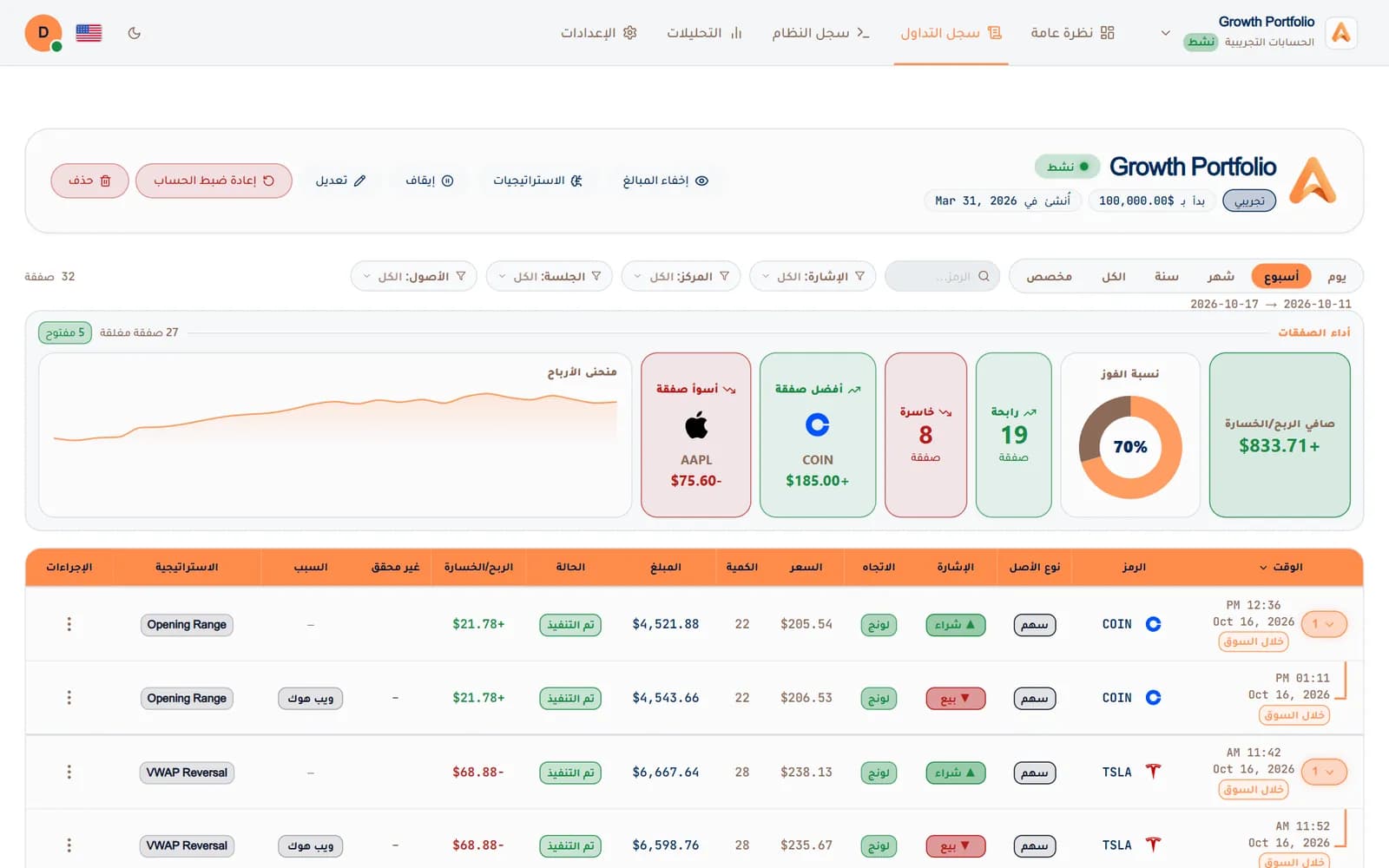Click the 5 مفتوح open trades badge
The image size is (1389, 868).
click(65, 332)
